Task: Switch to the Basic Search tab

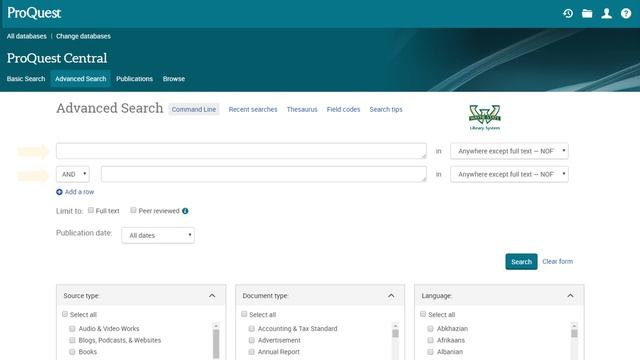Action: click(x=26, y=79)
